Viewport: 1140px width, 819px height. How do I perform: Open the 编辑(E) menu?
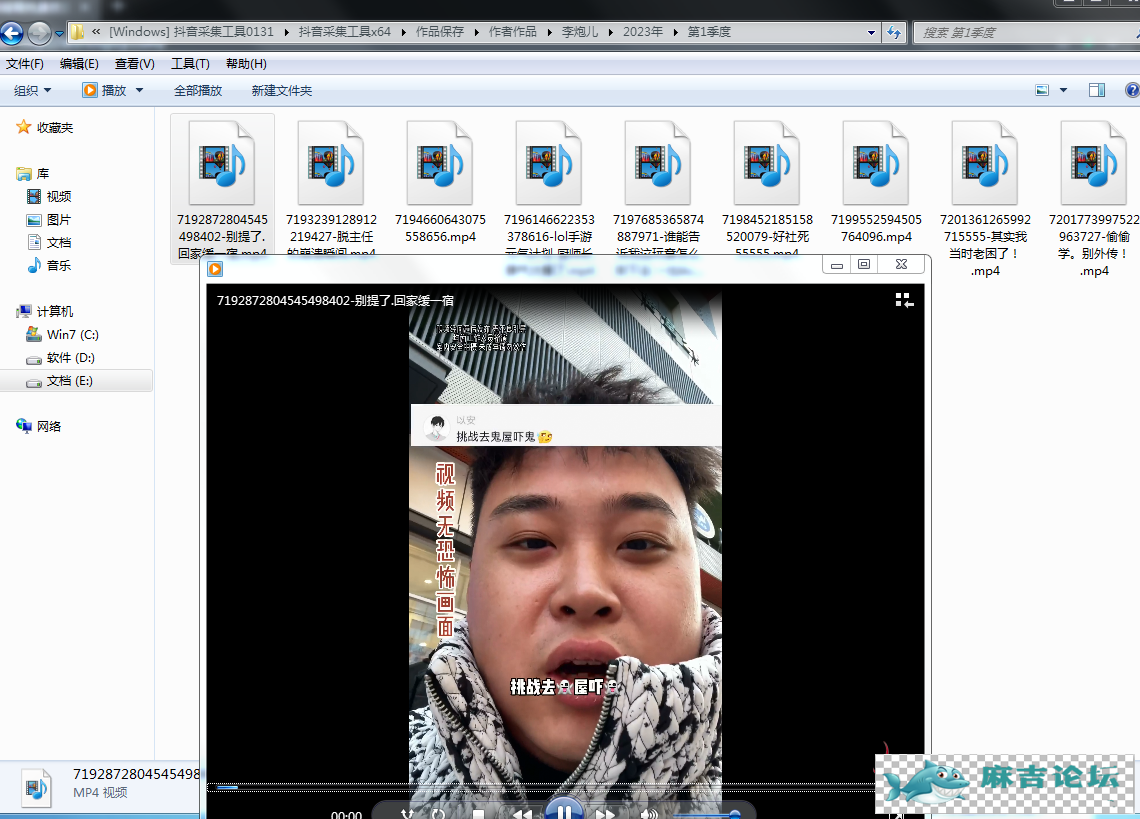pyautogui.click(x=79, y=64)
